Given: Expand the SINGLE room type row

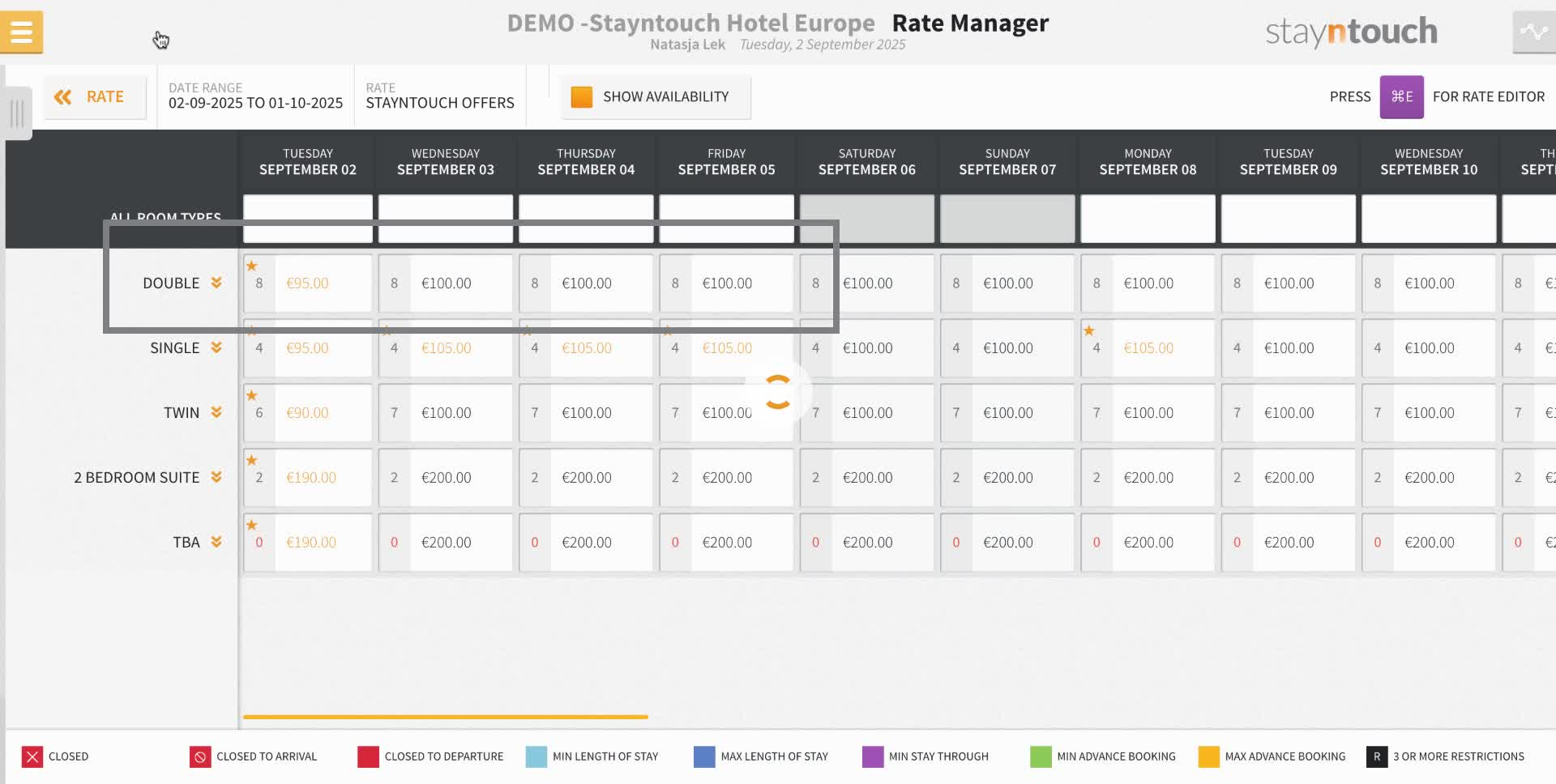Looking at the screenshot, I should pos(216,347).
